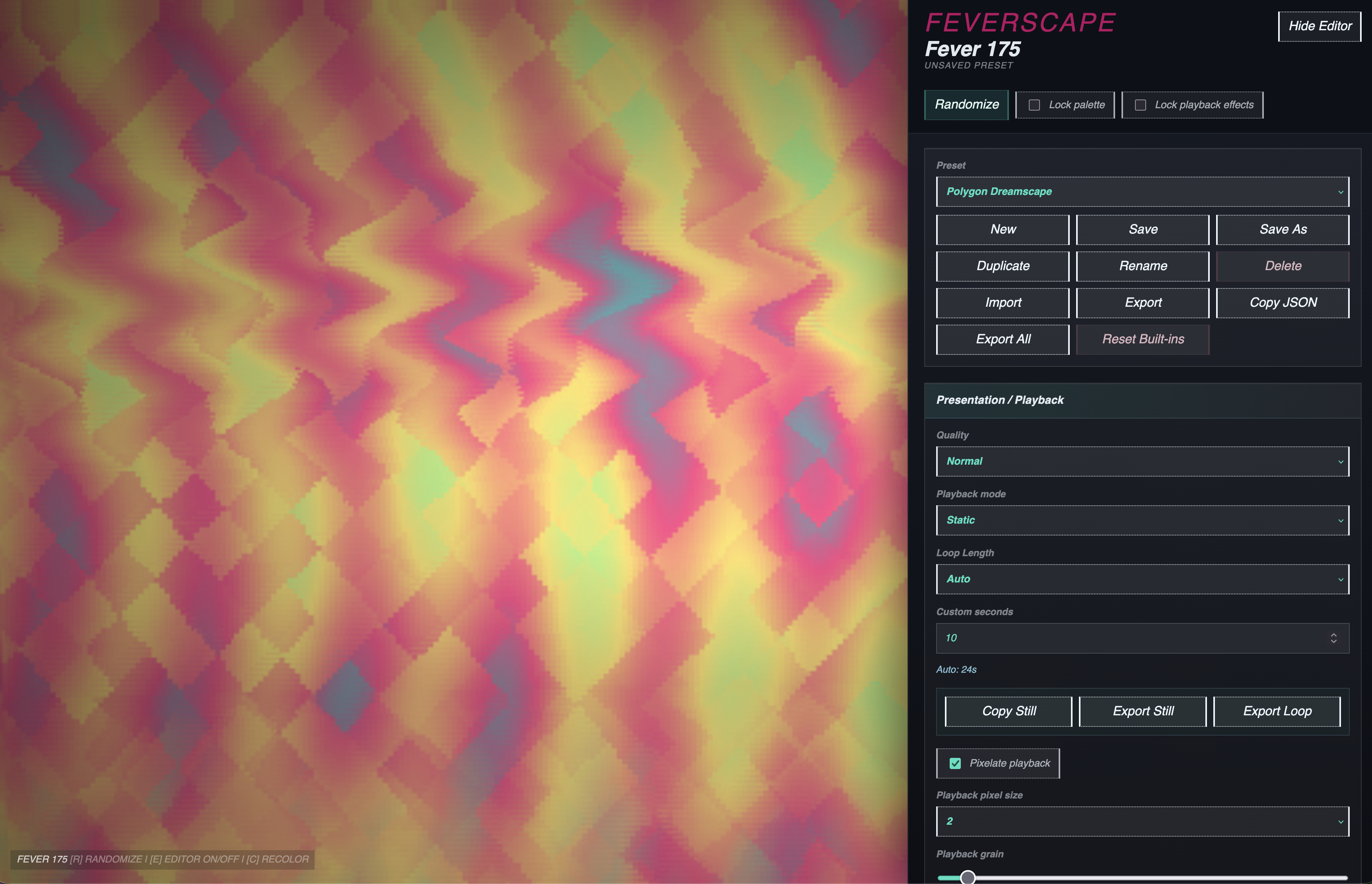
Task: Click the New preset button
Action: (x=1003, y=230)
